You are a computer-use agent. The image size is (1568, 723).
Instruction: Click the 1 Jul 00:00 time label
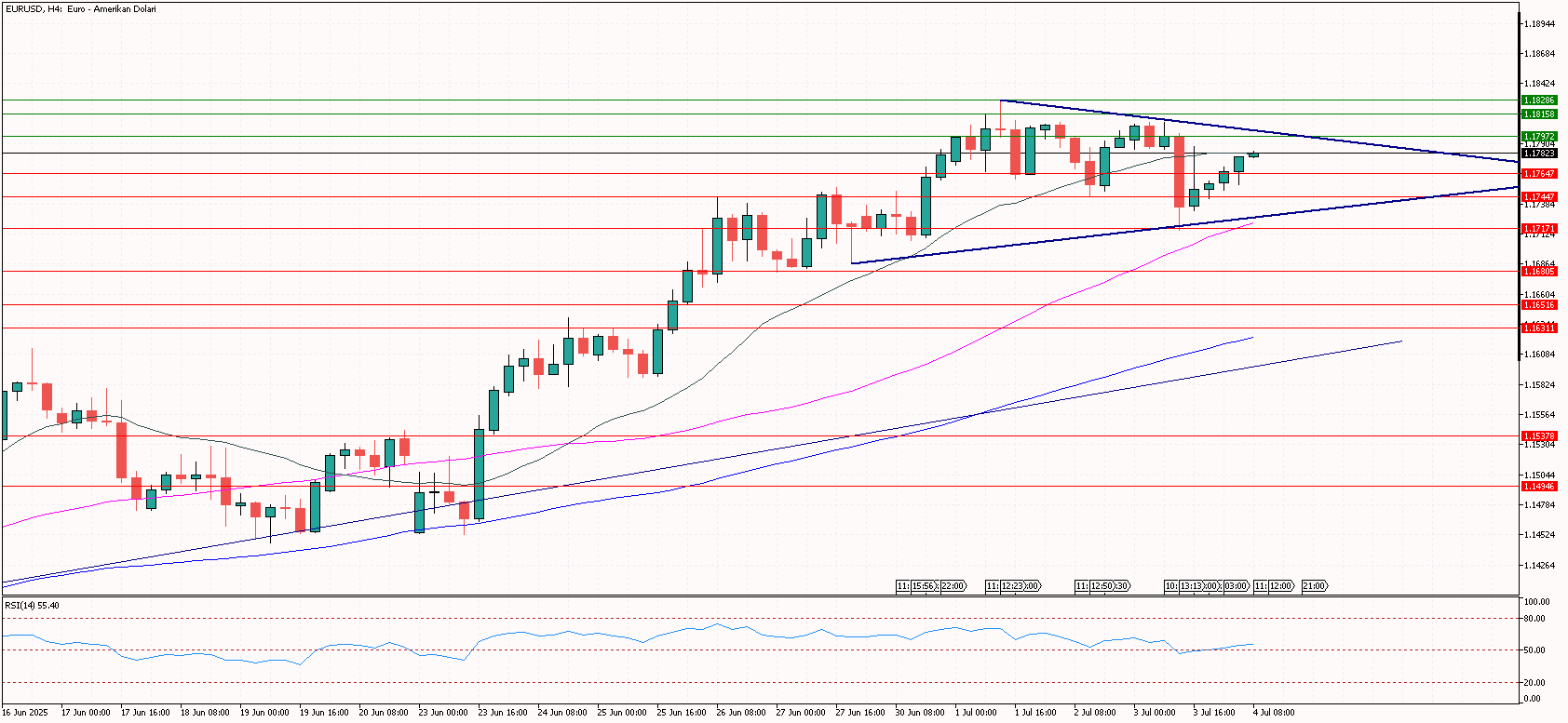(x=976, y=713)
